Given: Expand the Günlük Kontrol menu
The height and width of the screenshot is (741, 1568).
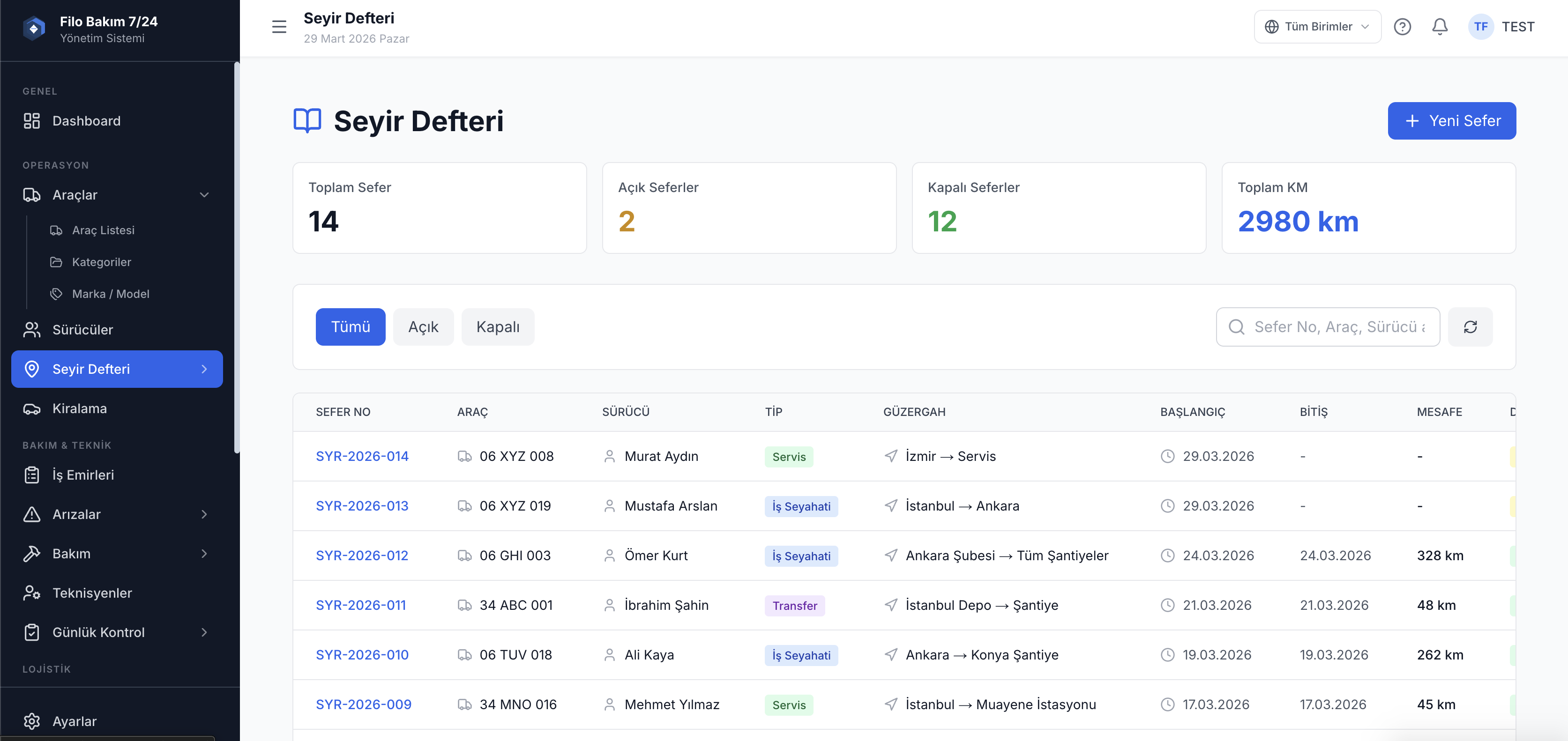Looking at the screenshot, I should (204, 632).
